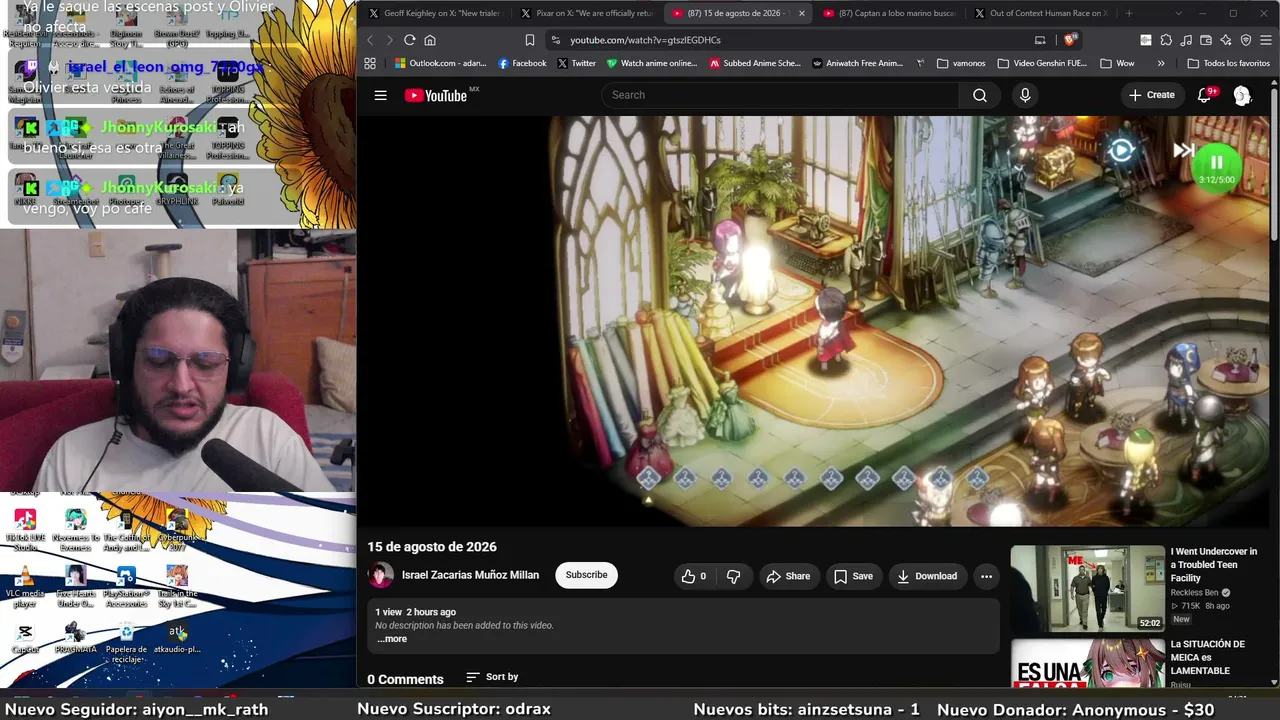Open PRAGMATA desktop shortcut
Image resolution: width=1280 pixels, height=720 pixels.
76,639
